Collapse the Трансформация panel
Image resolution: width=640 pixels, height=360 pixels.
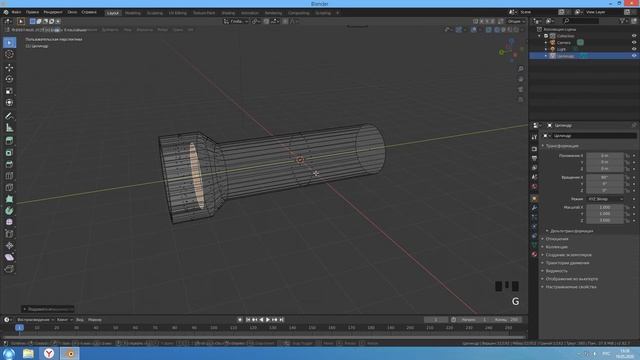click(562, 146)
